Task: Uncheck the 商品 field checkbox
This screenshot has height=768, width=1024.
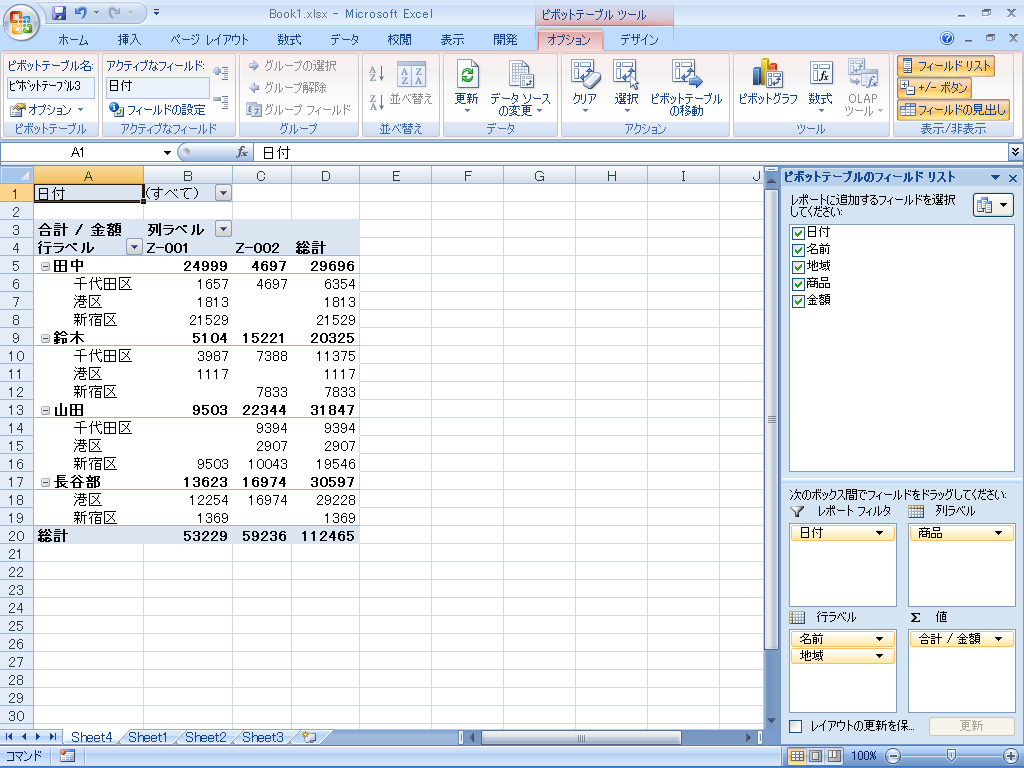Action: pyautogui.click(x=798, y=283)
